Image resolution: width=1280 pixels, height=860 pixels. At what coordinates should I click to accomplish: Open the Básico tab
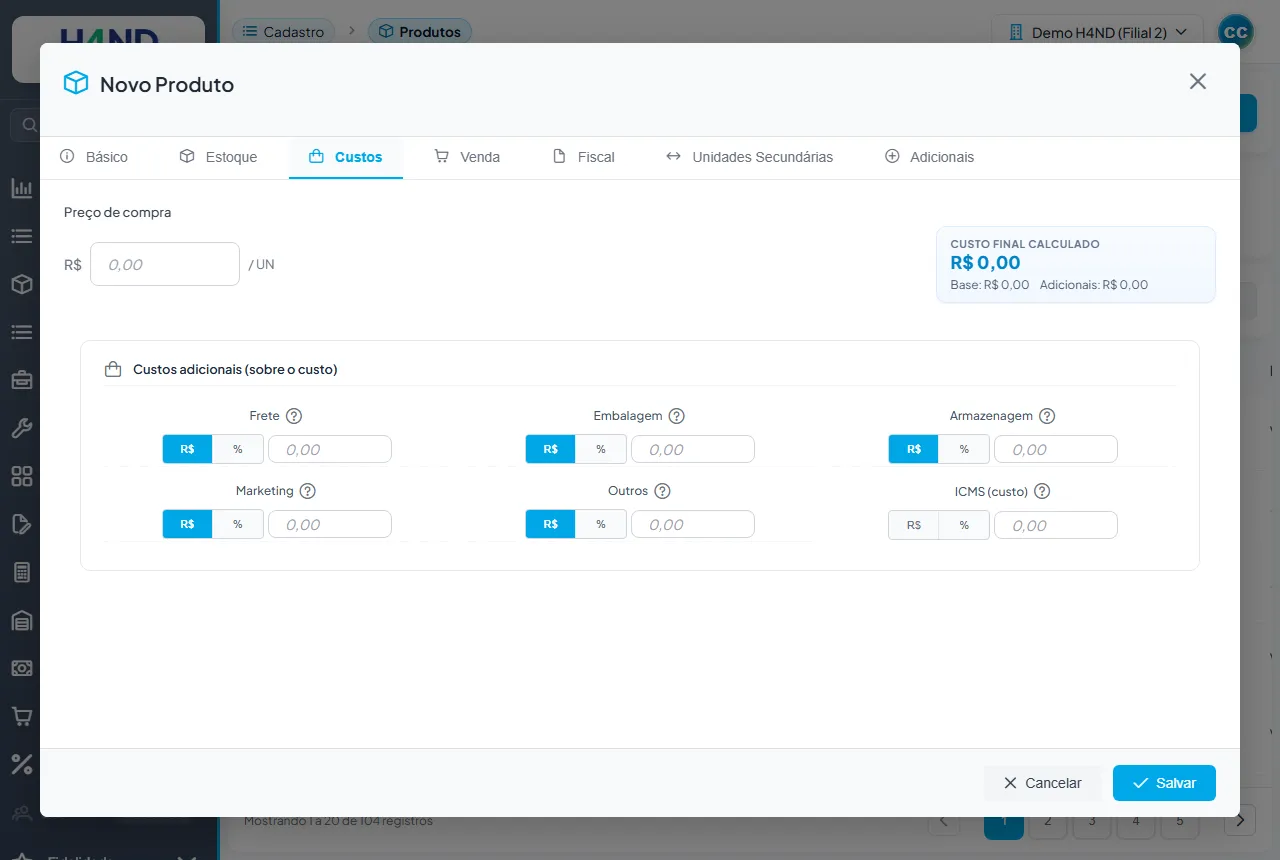tap(94, 157)
